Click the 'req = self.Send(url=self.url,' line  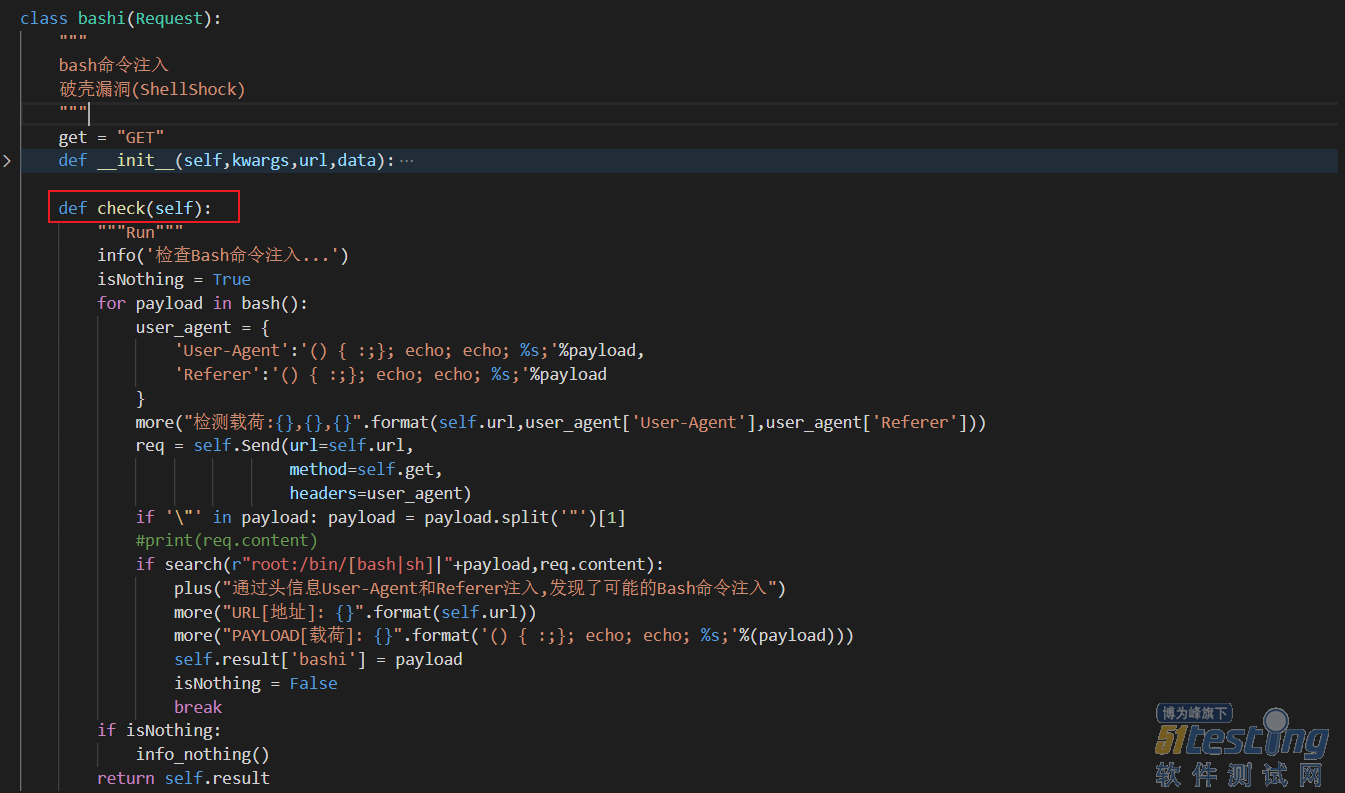pos(275,446)
